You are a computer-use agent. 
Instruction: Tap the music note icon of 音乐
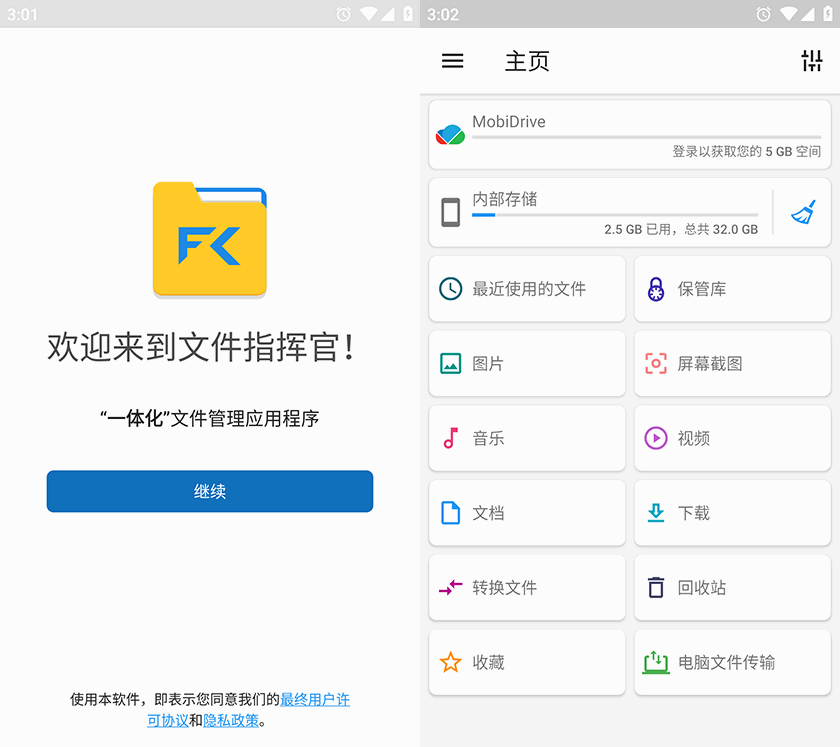coord(451,438)
